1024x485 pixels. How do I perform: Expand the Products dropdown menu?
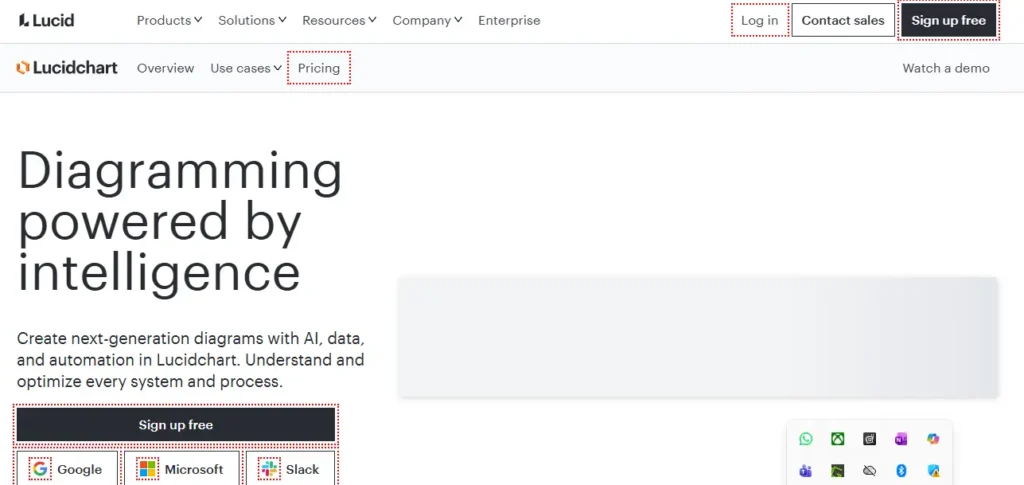(x=169, y=20)
